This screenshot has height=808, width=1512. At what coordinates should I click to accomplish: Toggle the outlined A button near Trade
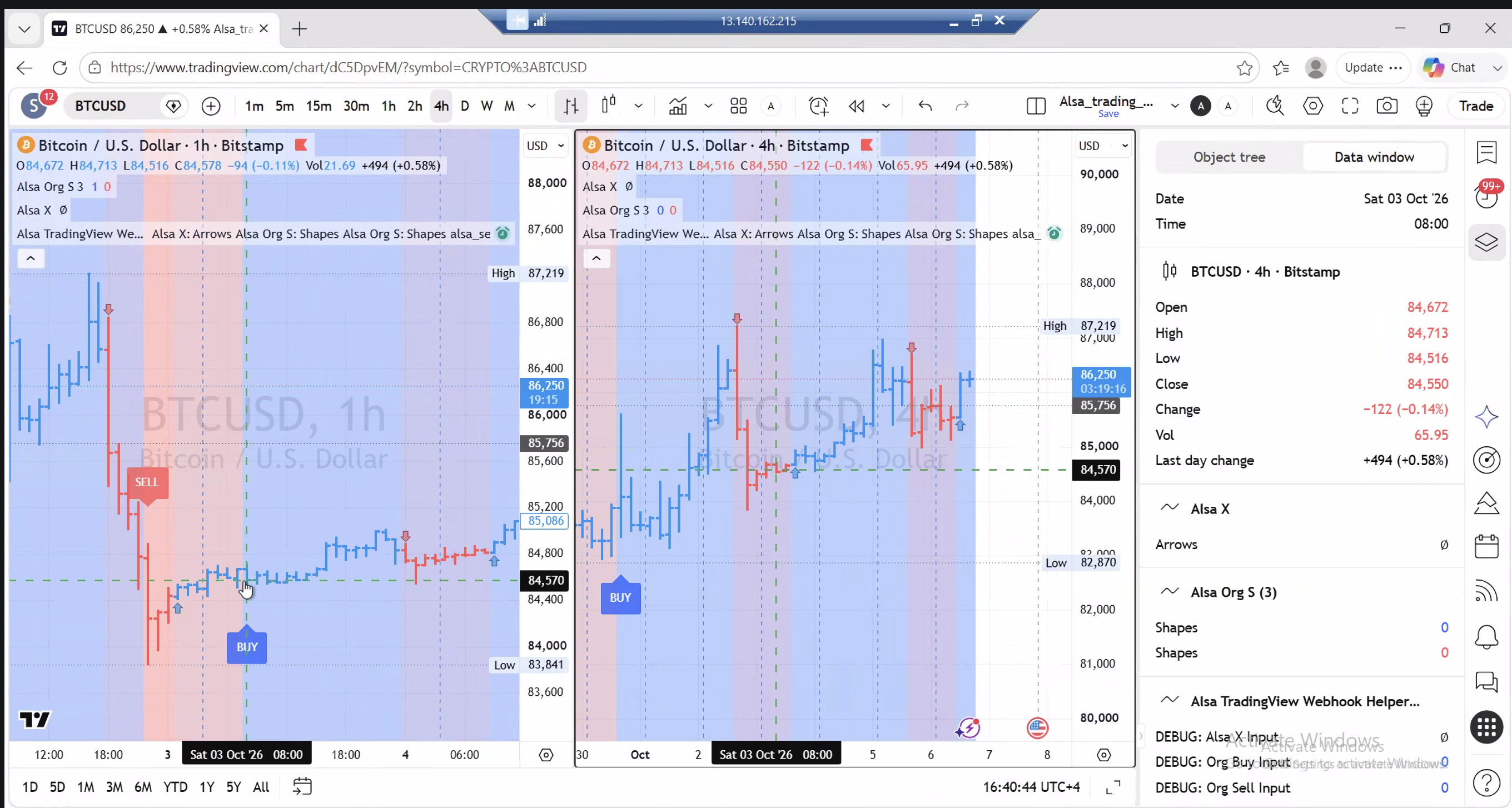click(x=1228, y=106)
